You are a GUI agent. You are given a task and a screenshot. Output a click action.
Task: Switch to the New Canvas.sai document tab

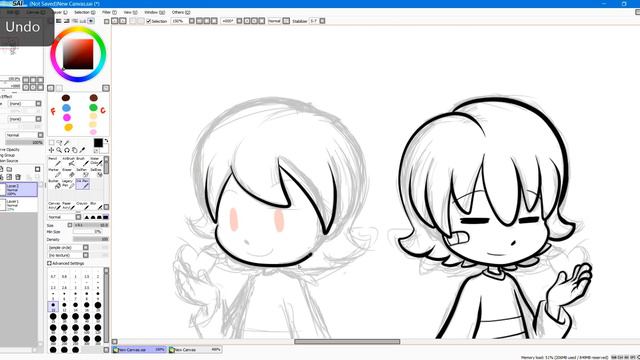[139, 350]
